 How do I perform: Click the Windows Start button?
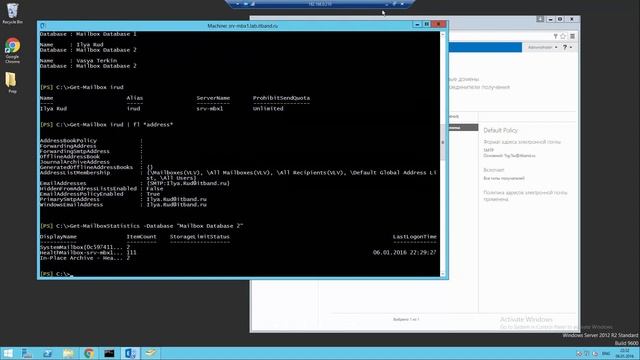pos(8,353)
